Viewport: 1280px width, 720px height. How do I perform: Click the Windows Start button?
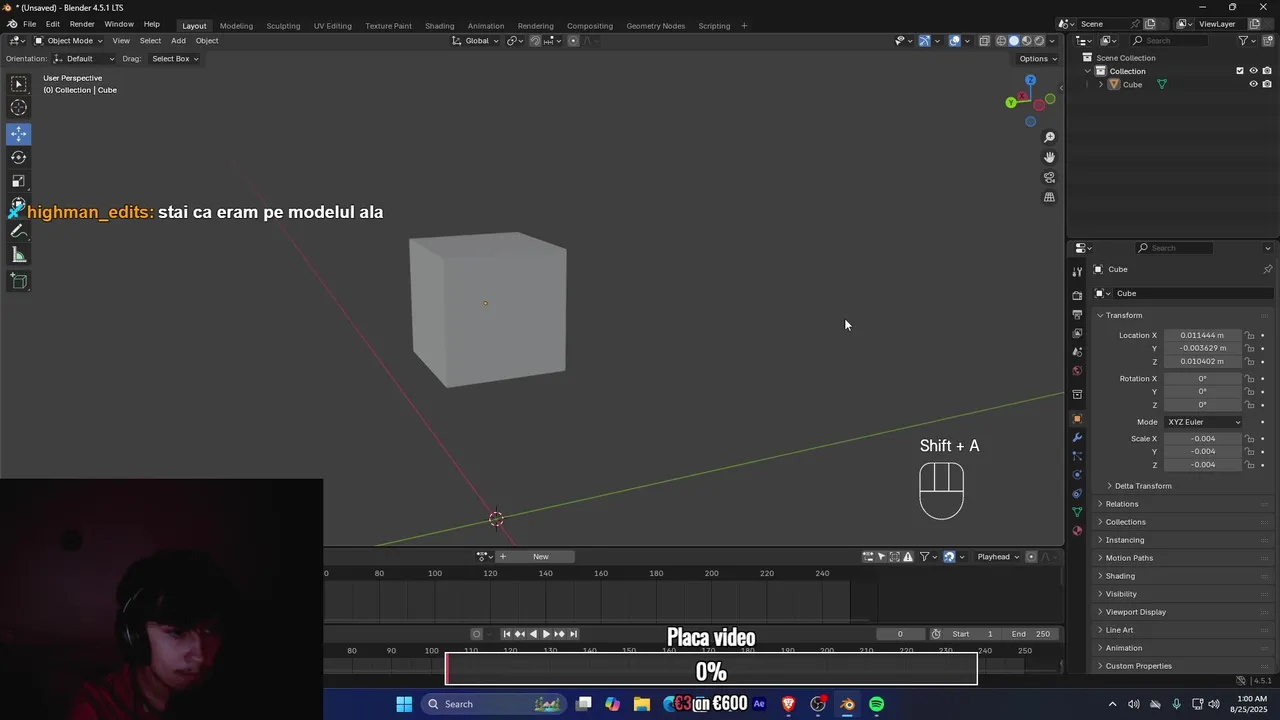click(404, 704)
